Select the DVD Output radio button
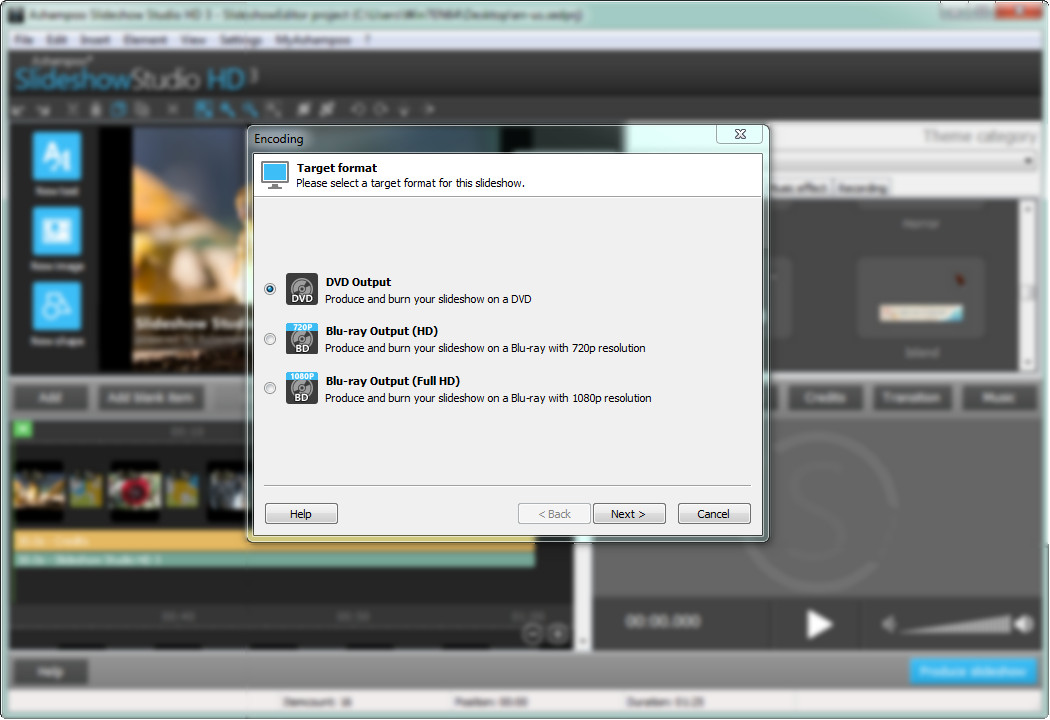The height and width of the screenshot is (720, 1050). click(270, 289)
